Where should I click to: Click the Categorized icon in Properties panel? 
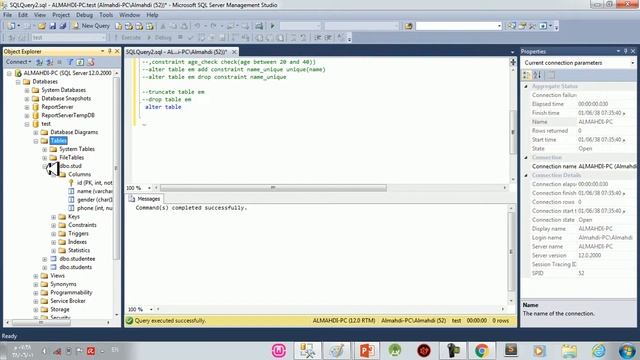(527, 75)
